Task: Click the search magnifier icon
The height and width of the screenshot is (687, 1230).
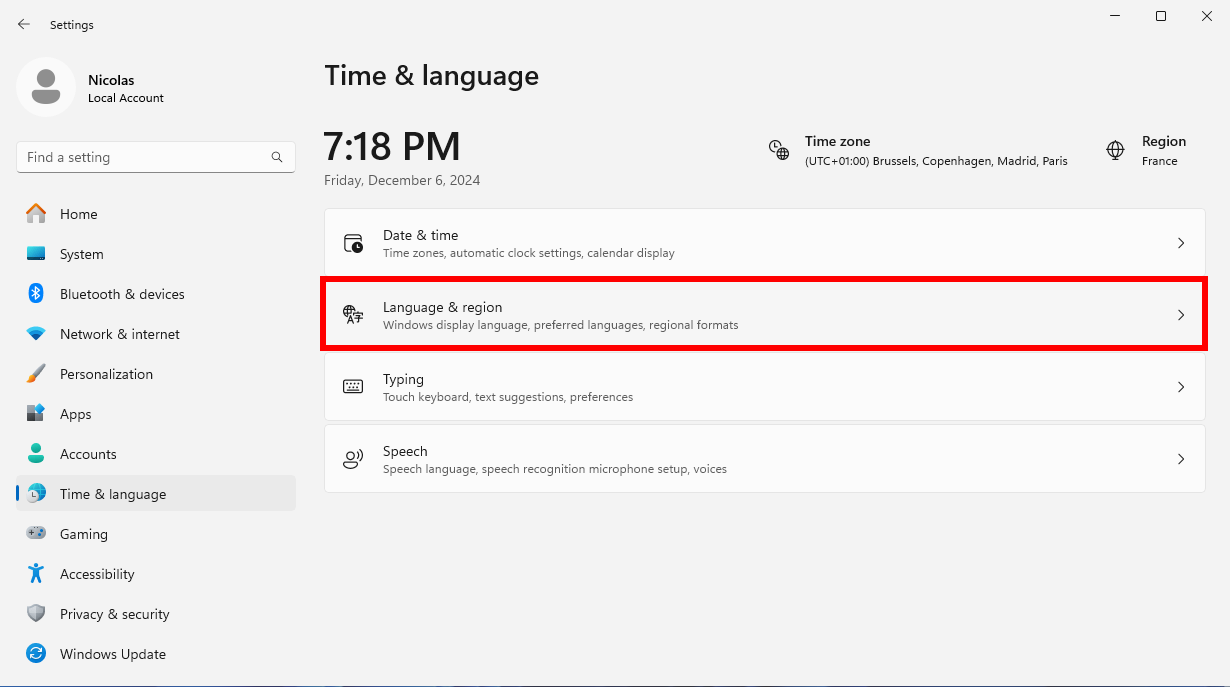Action: tap(277, 157)
